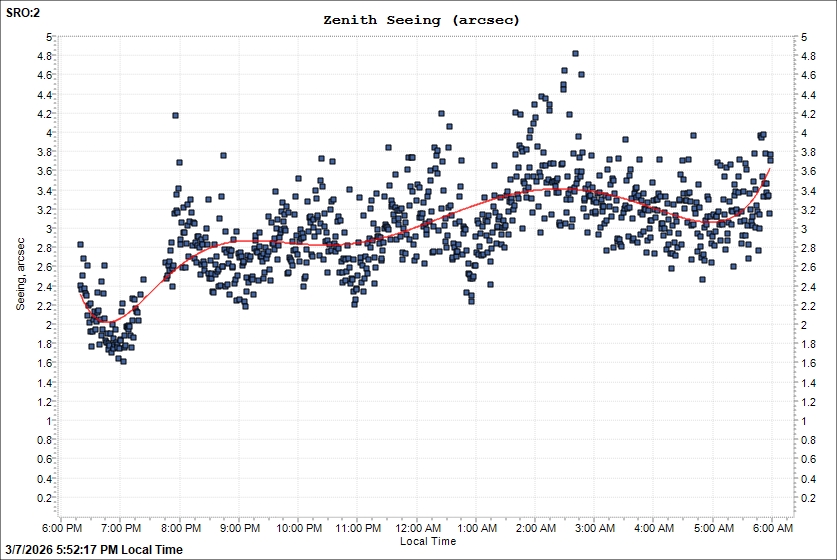
Task: Select the 8:00 PM x-axis tick label
Action: pos(179,528)
